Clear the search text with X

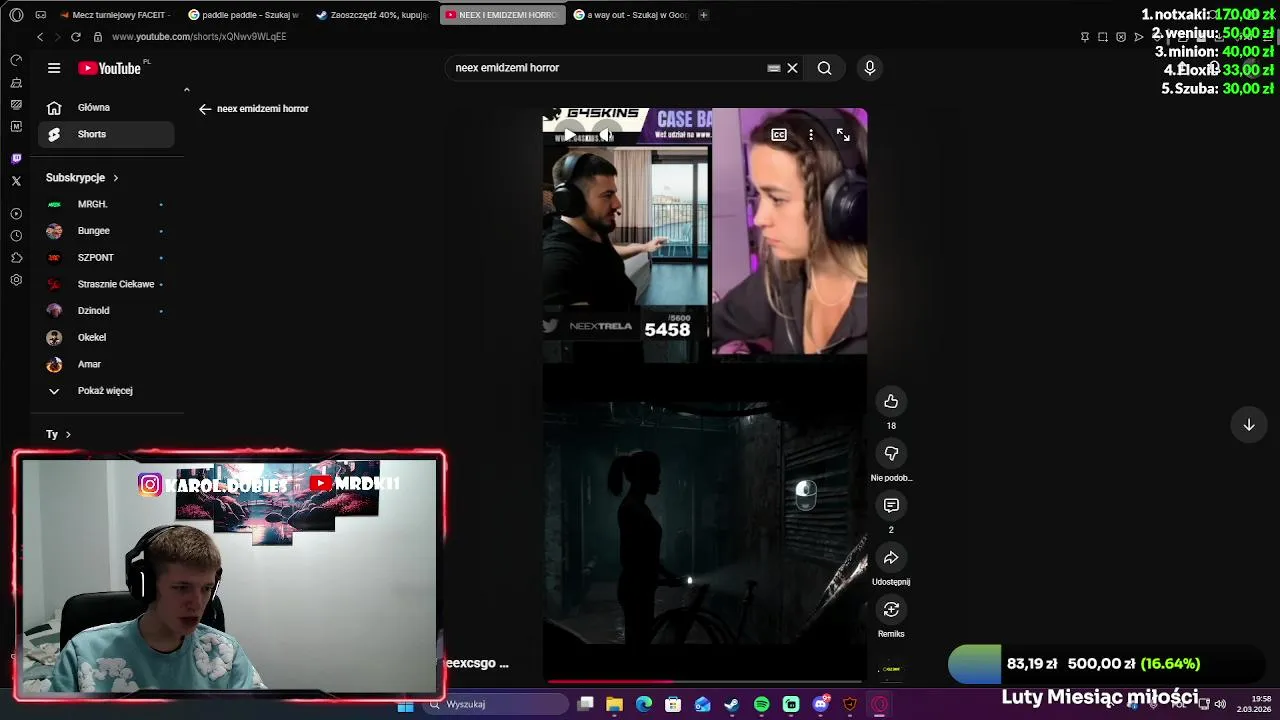coord(792,68)
